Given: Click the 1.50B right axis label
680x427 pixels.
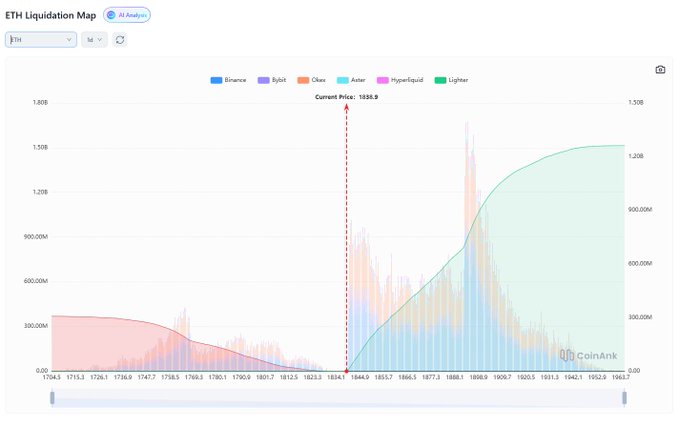Looking at the screenshot, I should click(x=636, y=103).
